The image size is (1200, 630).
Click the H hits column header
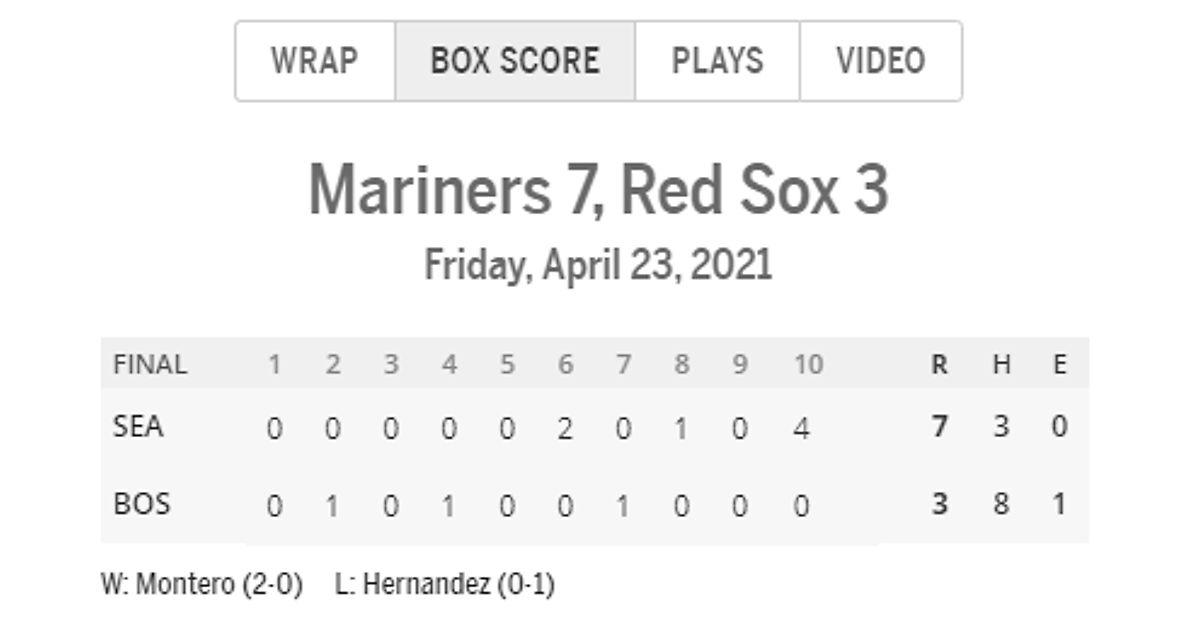tap(1001, 365)
